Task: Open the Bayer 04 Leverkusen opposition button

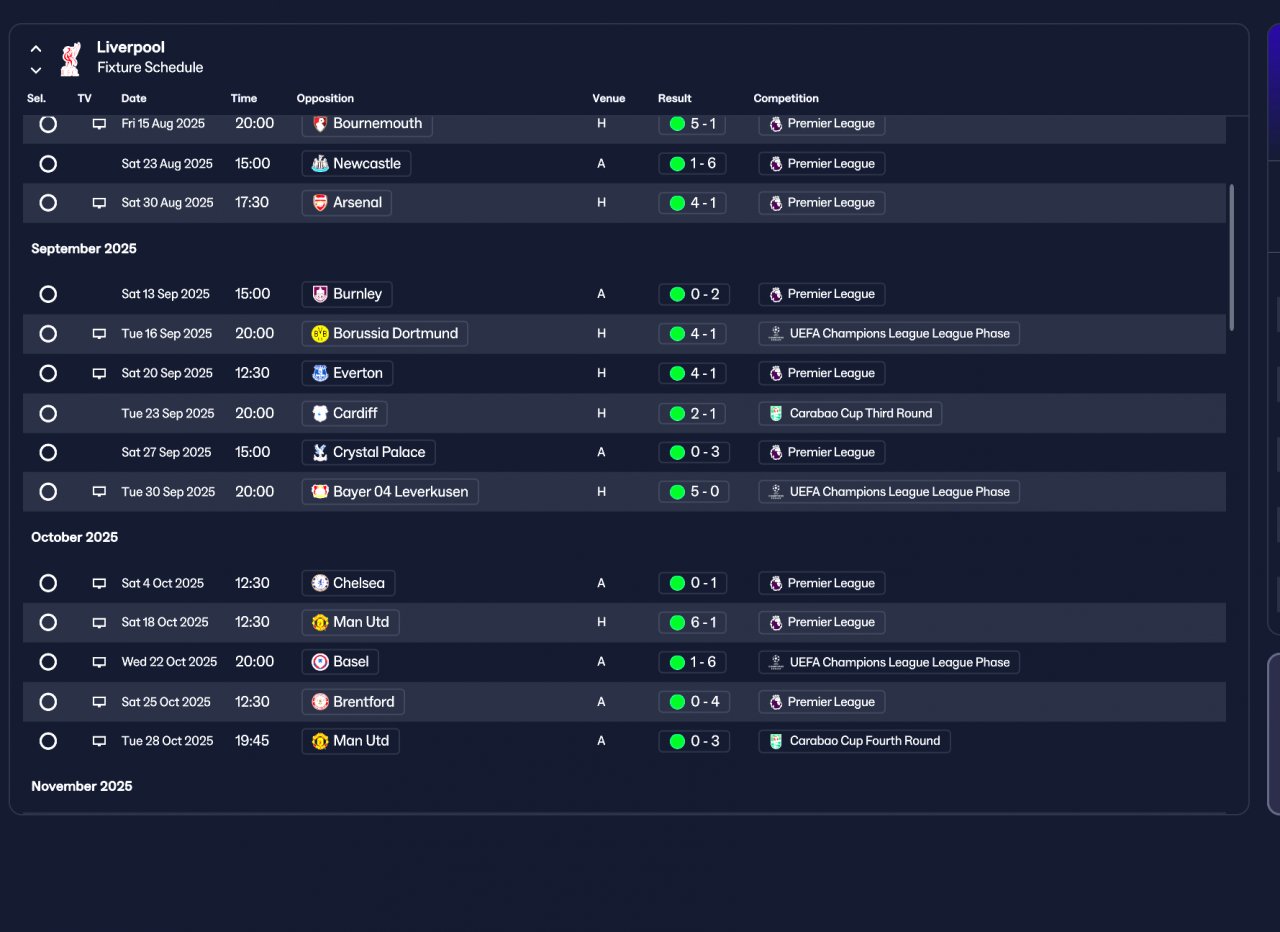Action: (390, 492)
